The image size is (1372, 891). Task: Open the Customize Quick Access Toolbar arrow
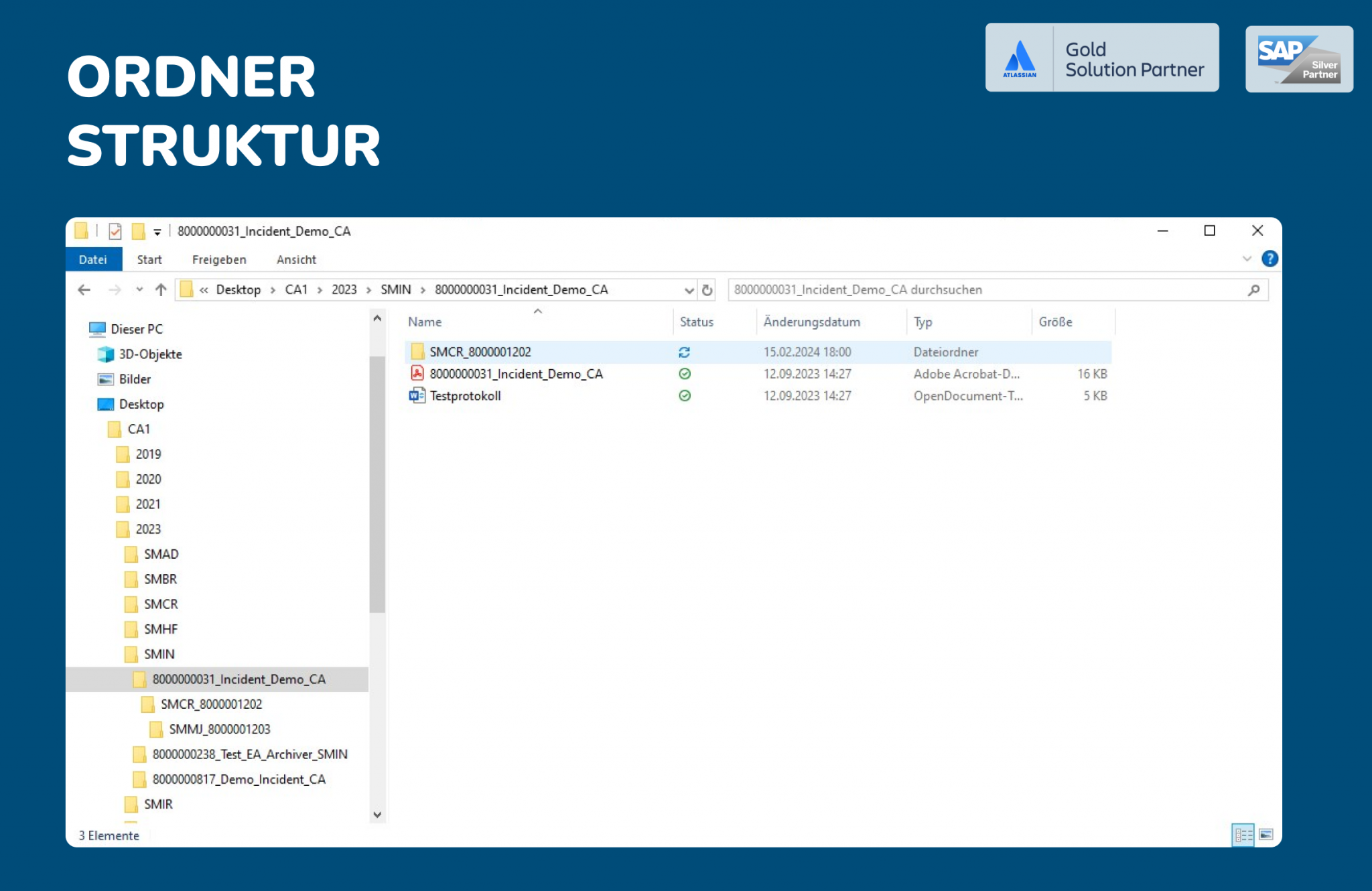(157, 232)
